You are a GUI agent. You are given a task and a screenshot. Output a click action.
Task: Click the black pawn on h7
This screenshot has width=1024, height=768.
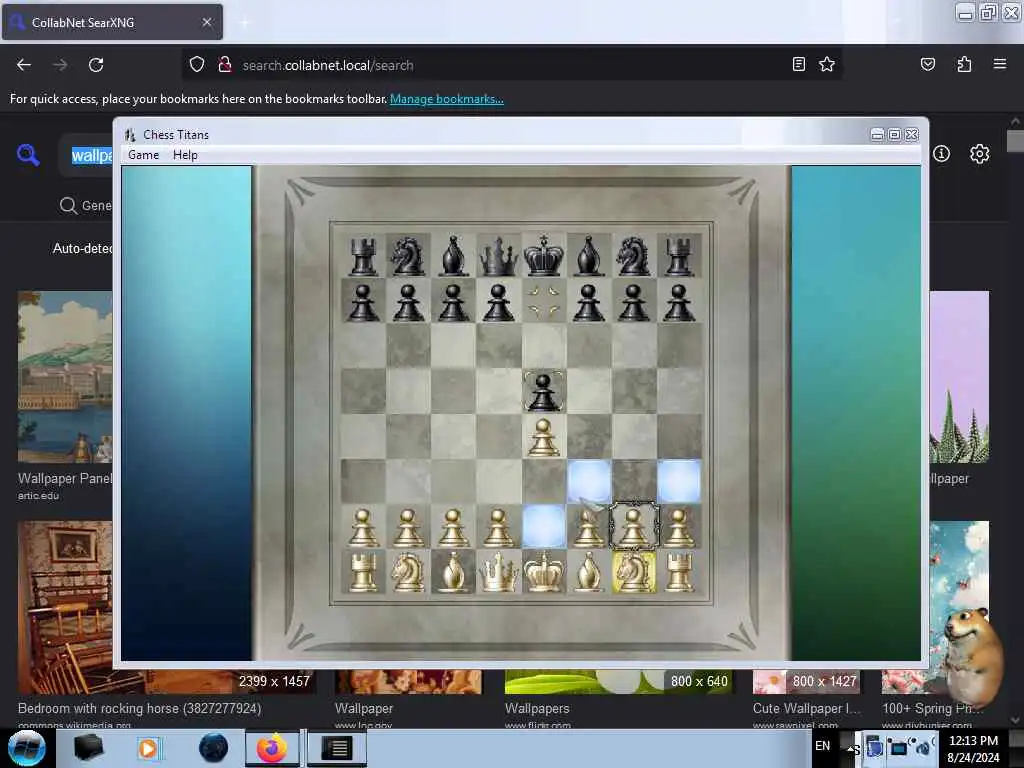[x=679, y=302]
